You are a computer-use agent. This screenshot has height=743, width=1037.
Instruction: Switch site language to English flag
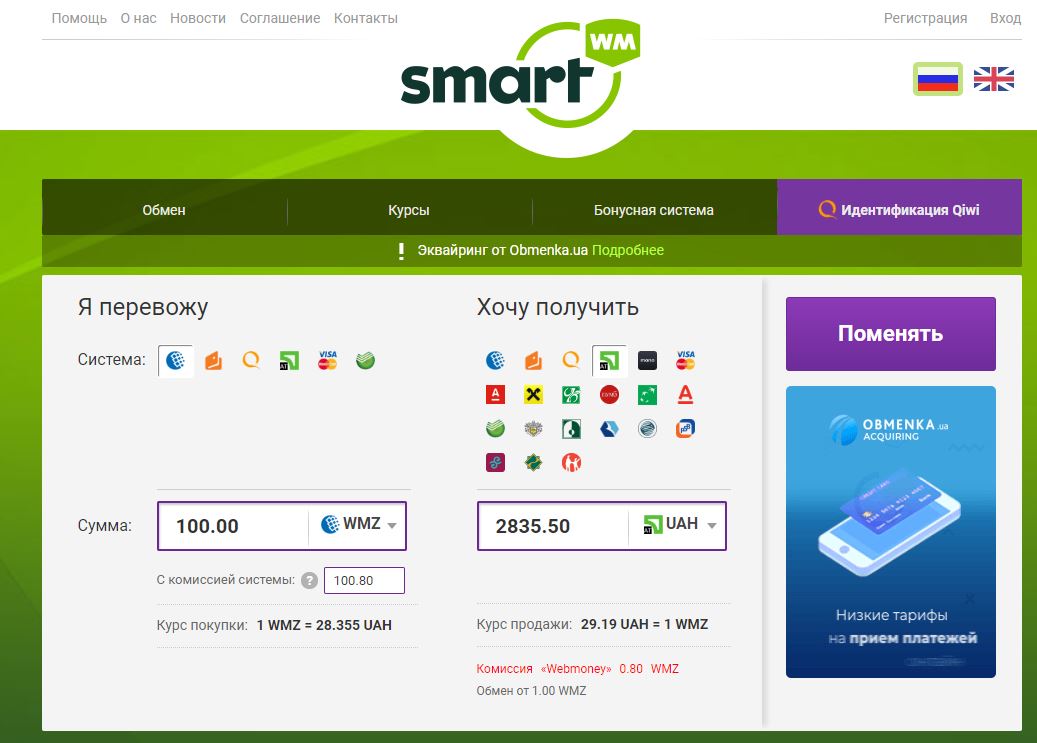[x=993, y=77]
